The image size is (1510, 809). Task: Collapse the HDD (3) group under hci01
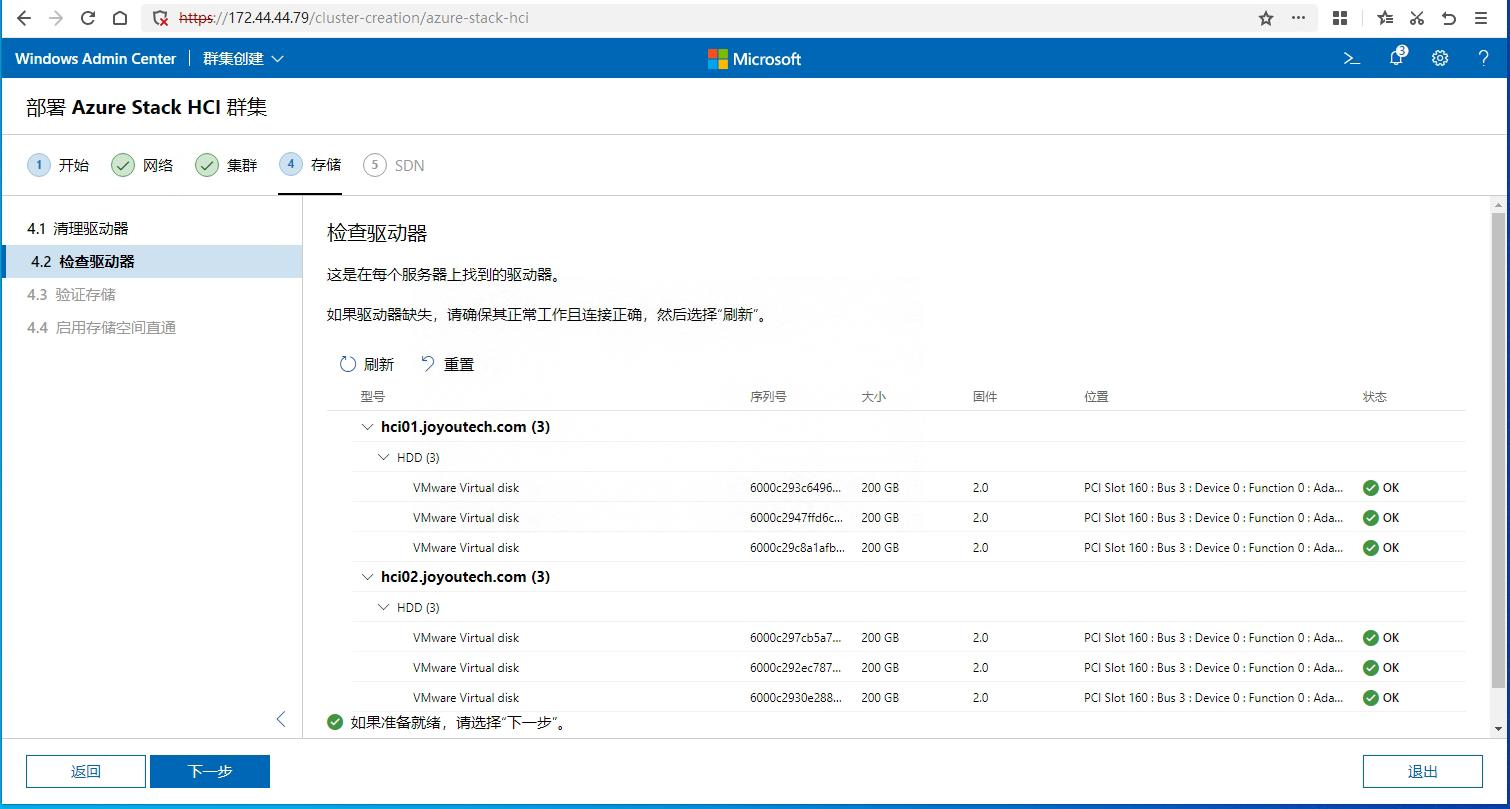point(384,457)
